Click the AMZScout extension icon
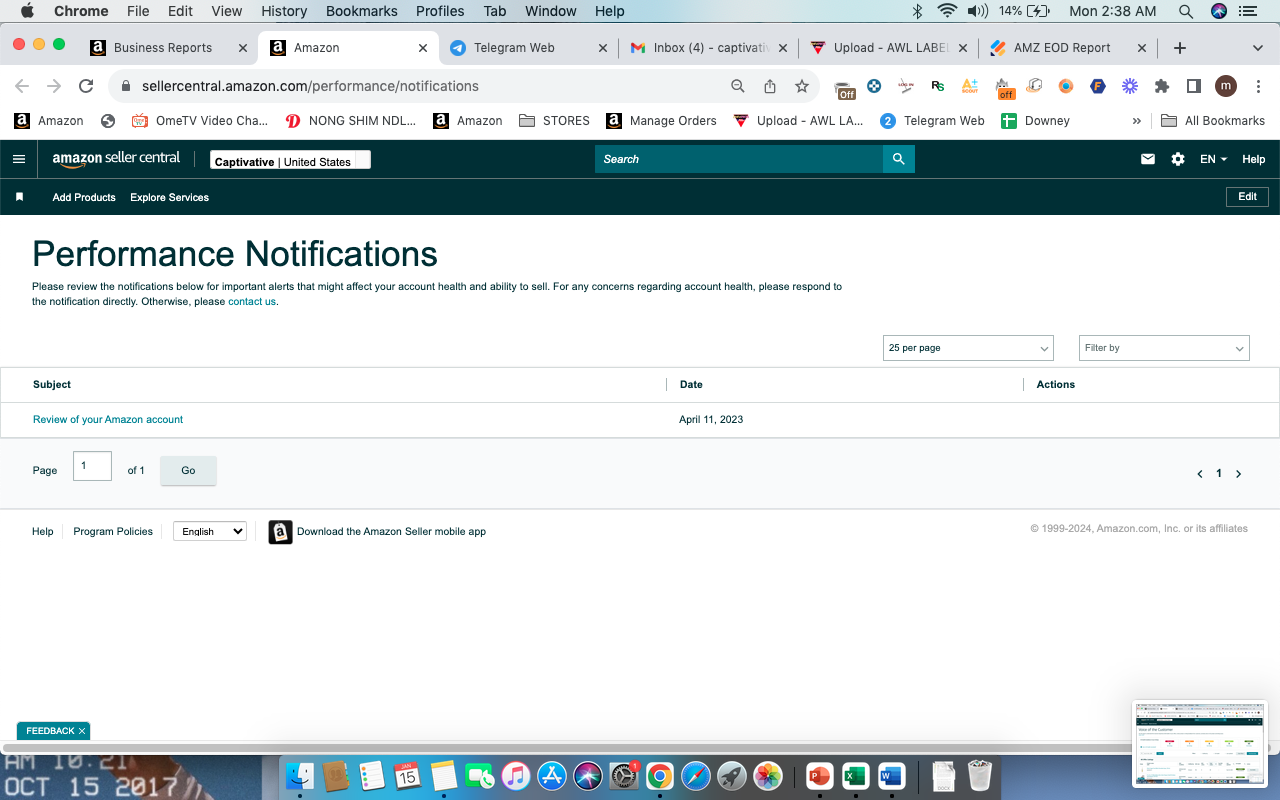This screenshot has height=800, width=1280. click(970, 86)
